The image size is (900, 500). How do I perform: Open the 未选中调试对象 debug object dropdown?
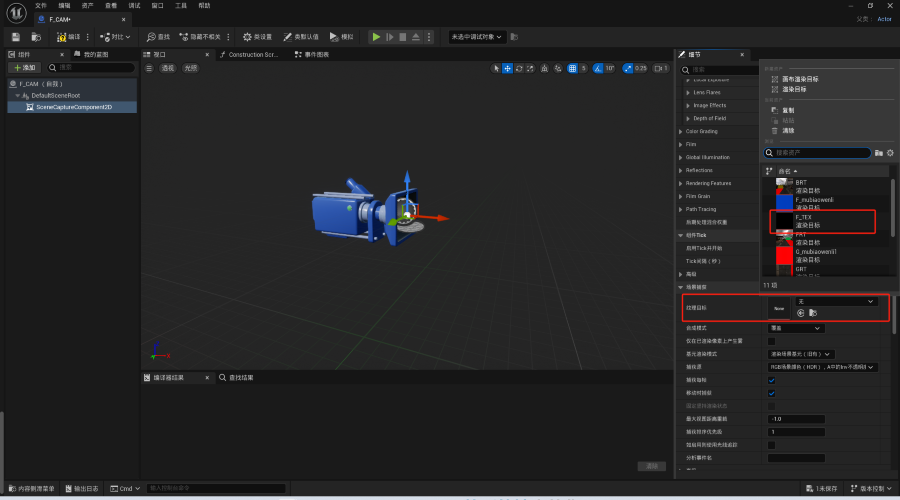click(476, 37)
